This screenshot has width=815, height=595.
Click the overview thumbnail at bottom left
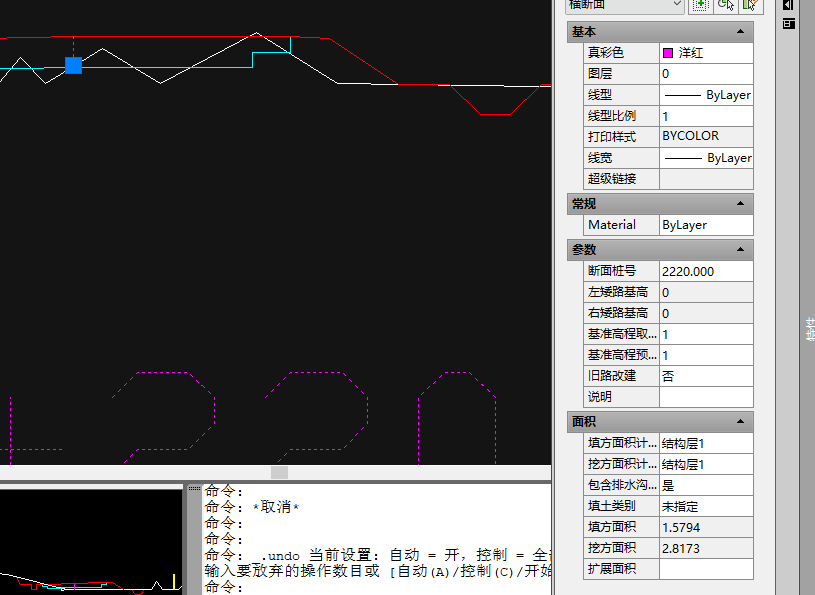(x=91, y=541)
